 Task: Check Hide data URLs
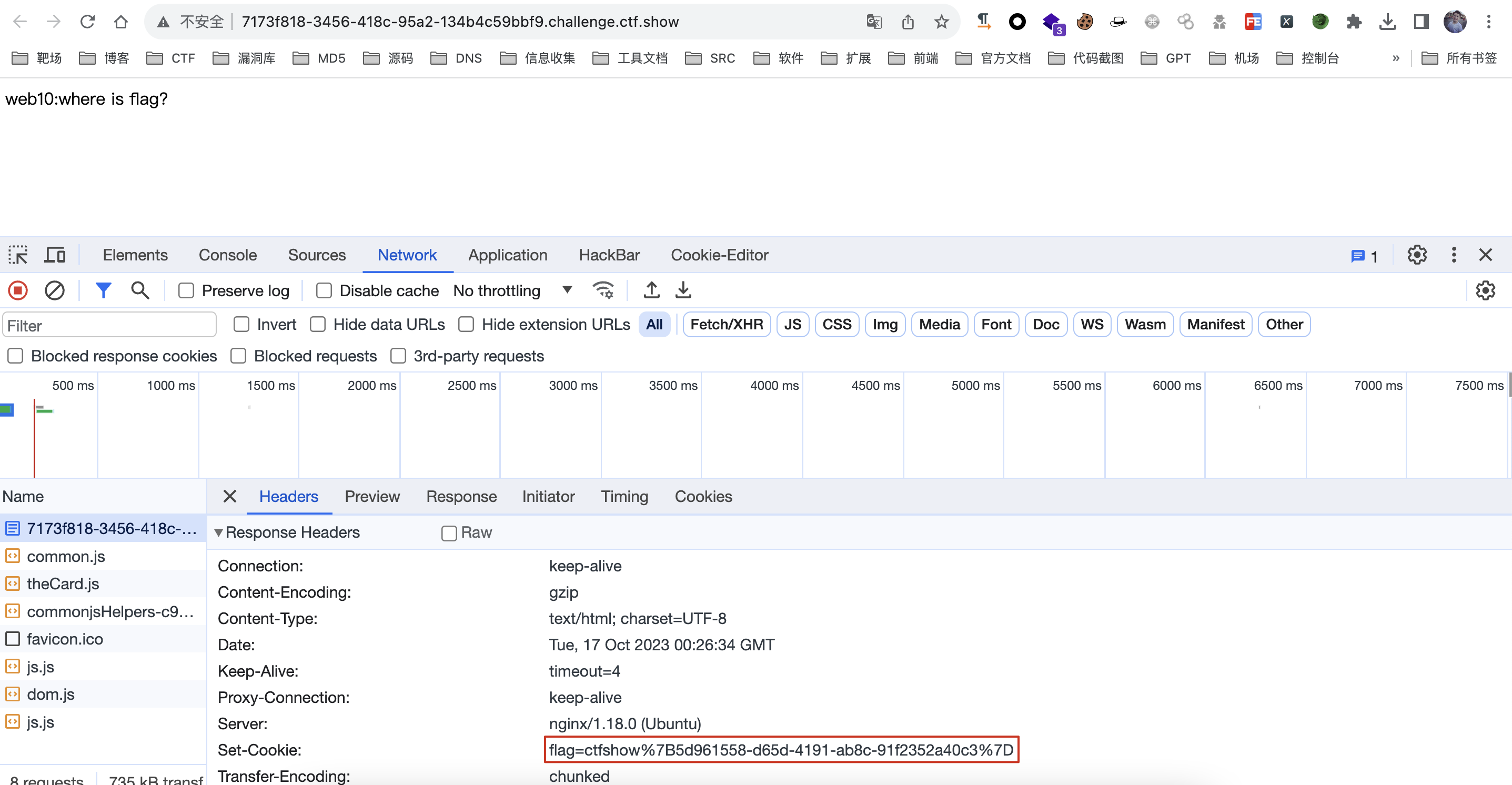click(x=318, y=324)
